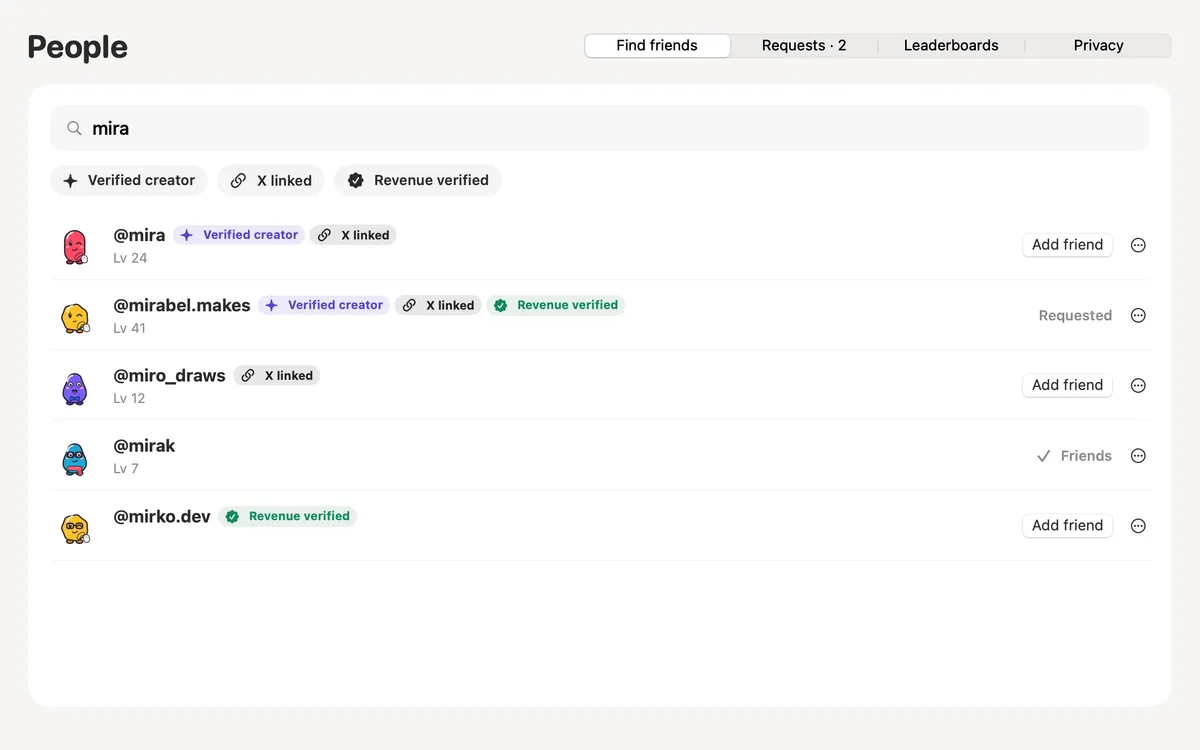Add @mira as a friend
The image size is (1200, 750).
pyautogui.click(x=1067, y=245)
